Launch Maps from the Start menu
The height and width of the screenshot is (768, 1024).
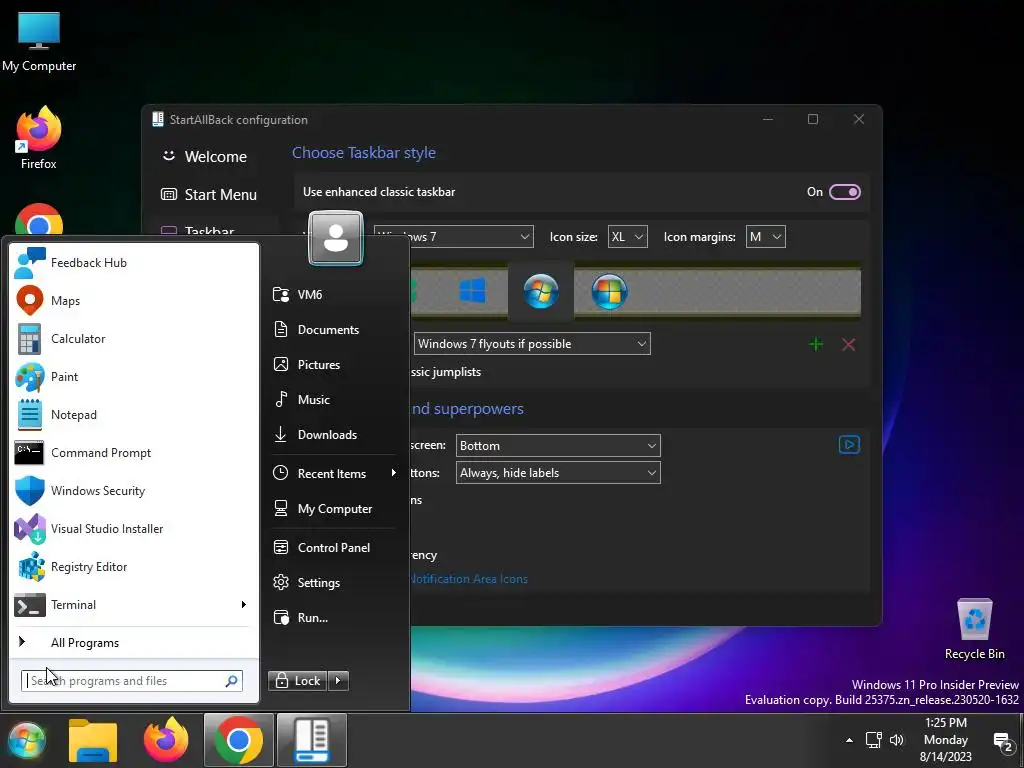pyautogui.click(x=134, y=300)
